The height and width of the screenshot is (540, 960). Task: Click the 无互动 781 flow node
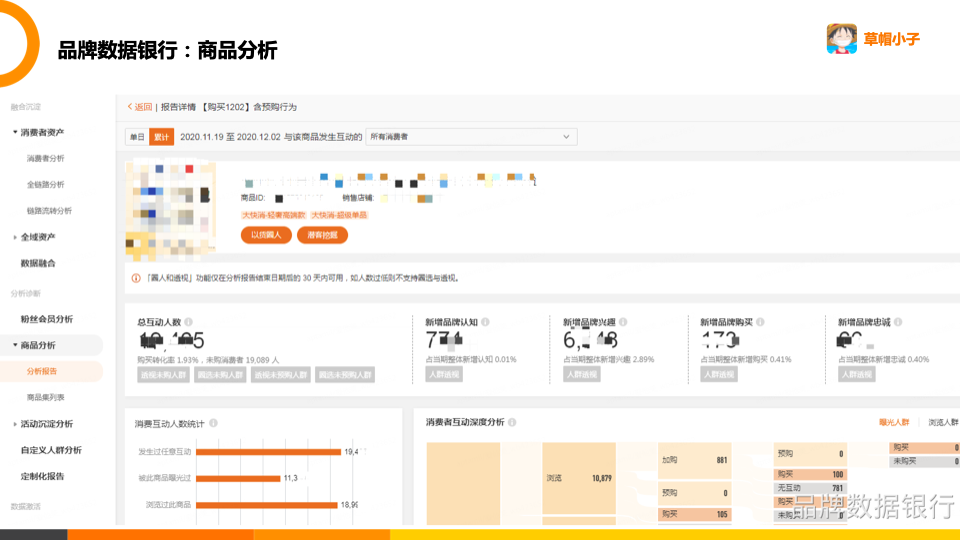coord(810,488)
